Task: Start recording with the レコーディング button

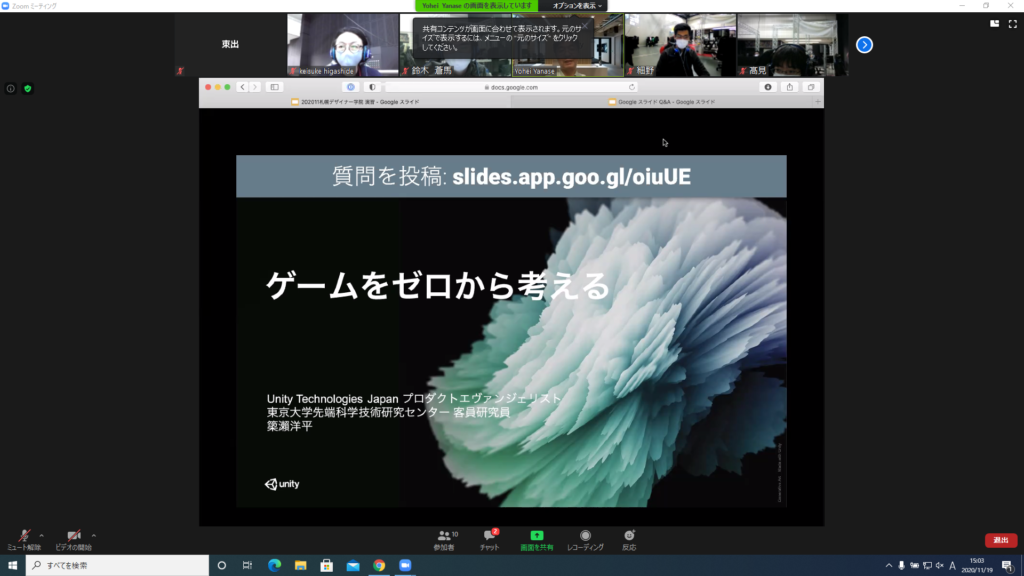Action: pos(585,540)
